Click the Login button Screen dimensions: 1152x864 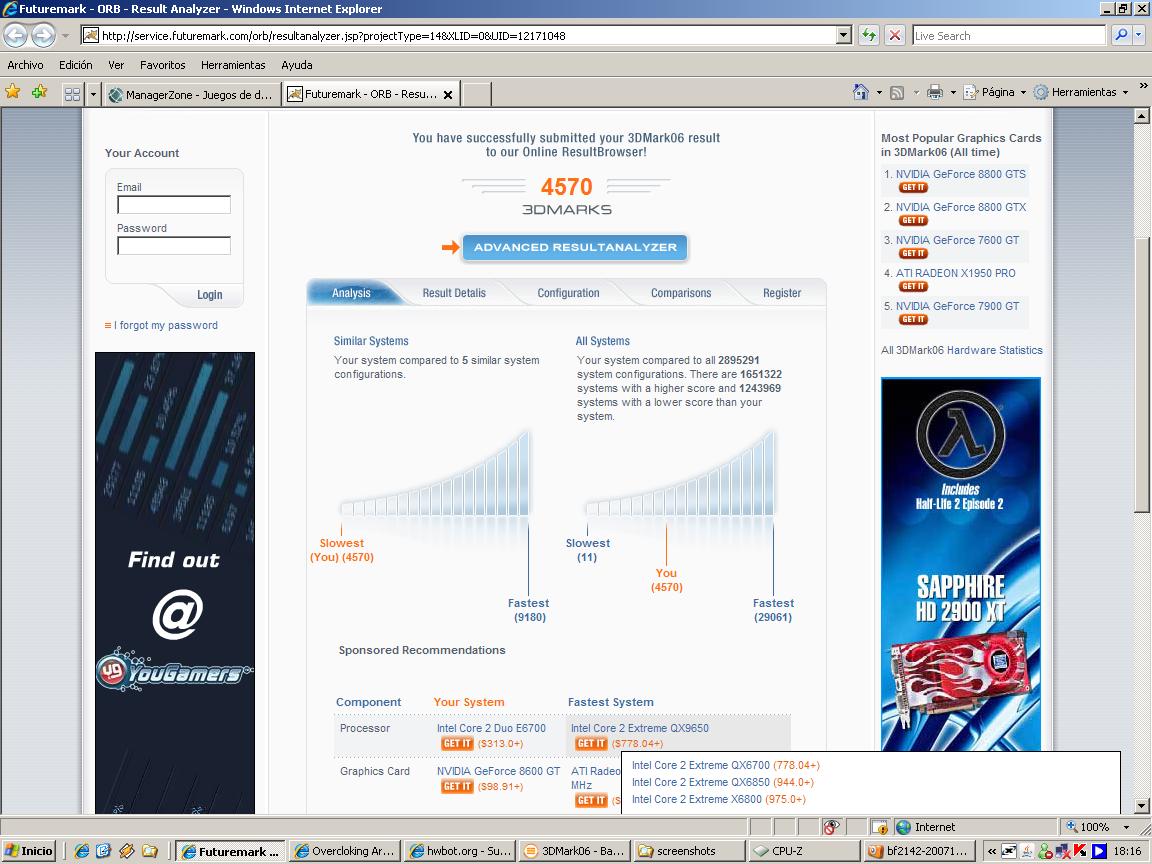coord(209,295)
